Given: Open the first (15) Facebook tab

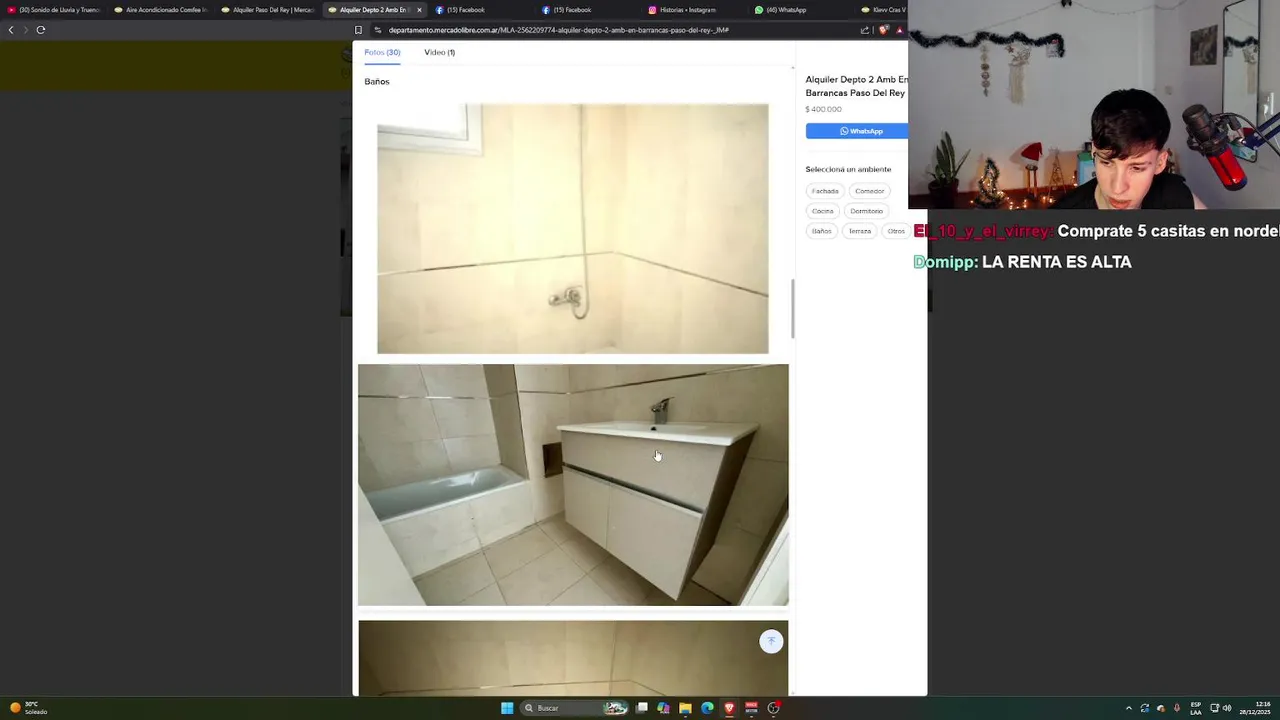Looking at the screenshot, I should [481, 10].
